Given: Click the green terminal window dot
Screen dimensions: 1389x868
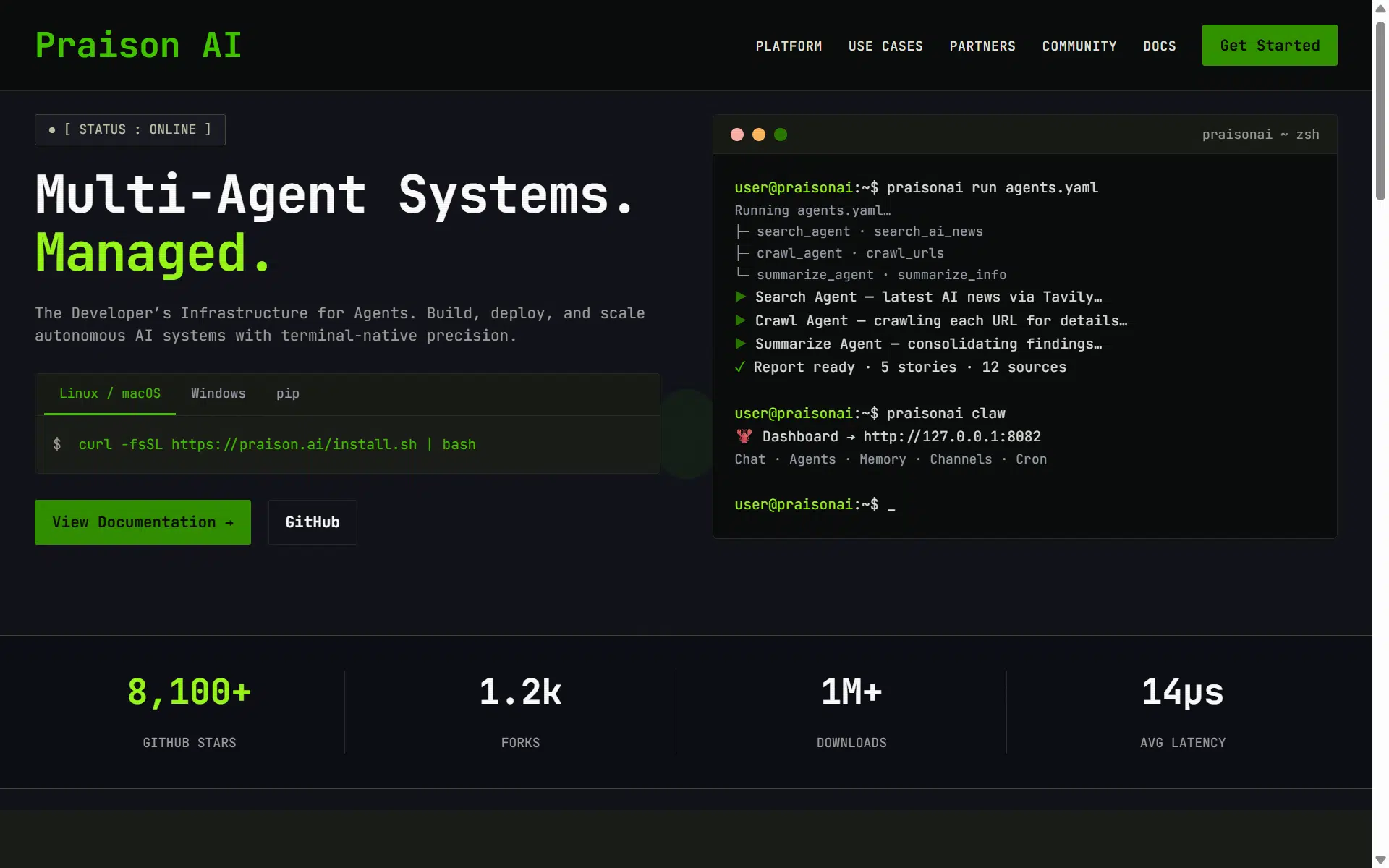Looking at the screenshot, I should pyautogui.click(x=781, y=135).
